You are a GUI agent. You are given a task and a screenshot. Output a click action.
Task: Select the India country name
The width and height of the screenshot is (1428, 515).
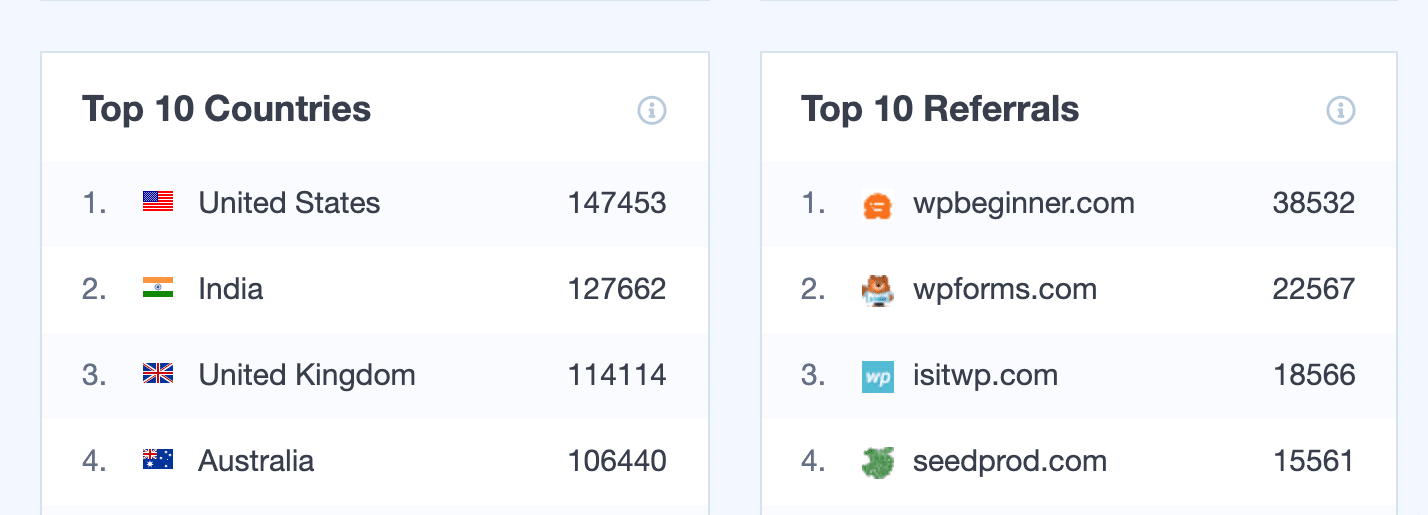point(231,289)
